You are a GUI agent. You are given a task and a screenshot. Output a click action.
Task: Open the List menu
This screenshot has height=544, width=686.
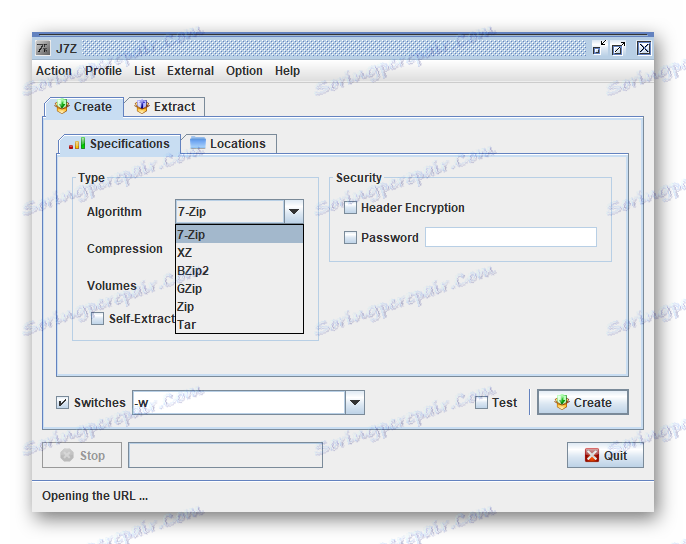tap(144, 71)
